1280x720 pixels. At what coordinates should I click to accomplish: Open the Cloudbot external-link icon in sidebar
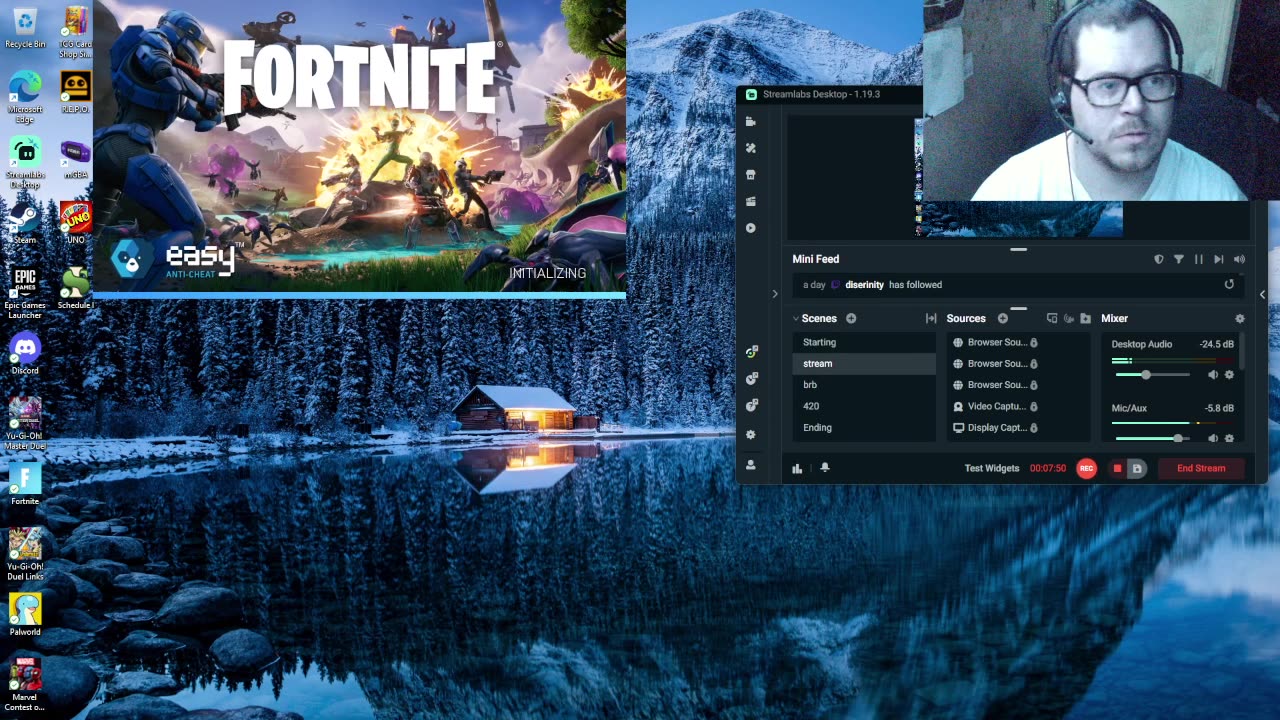(x=752, y=378)
